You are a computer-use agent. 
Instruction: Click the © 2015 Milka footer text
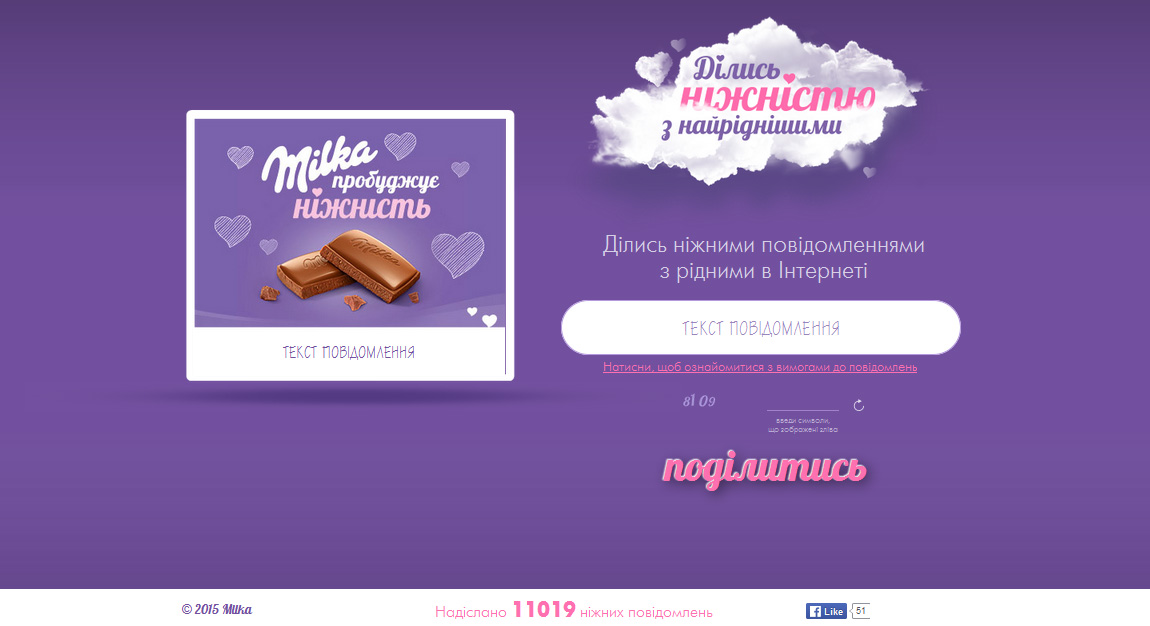[216, 609]
